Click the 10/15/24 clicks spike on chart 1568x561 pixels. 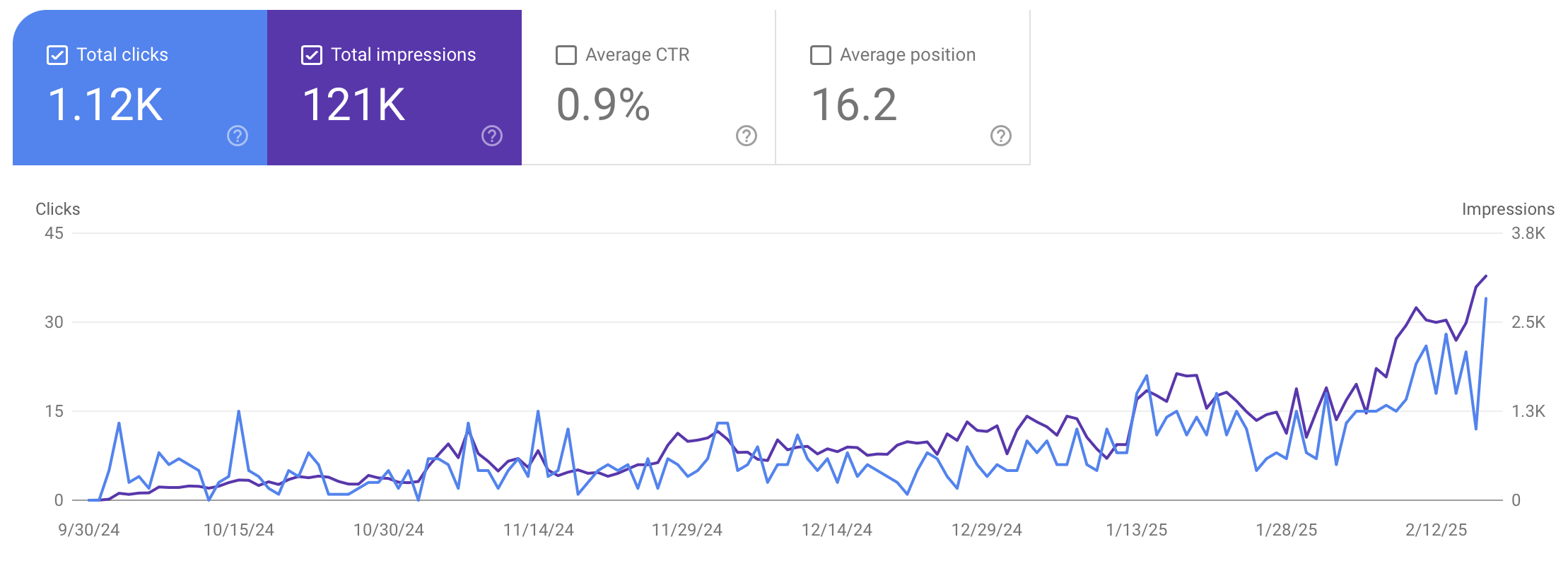click(x=239, y=411)
